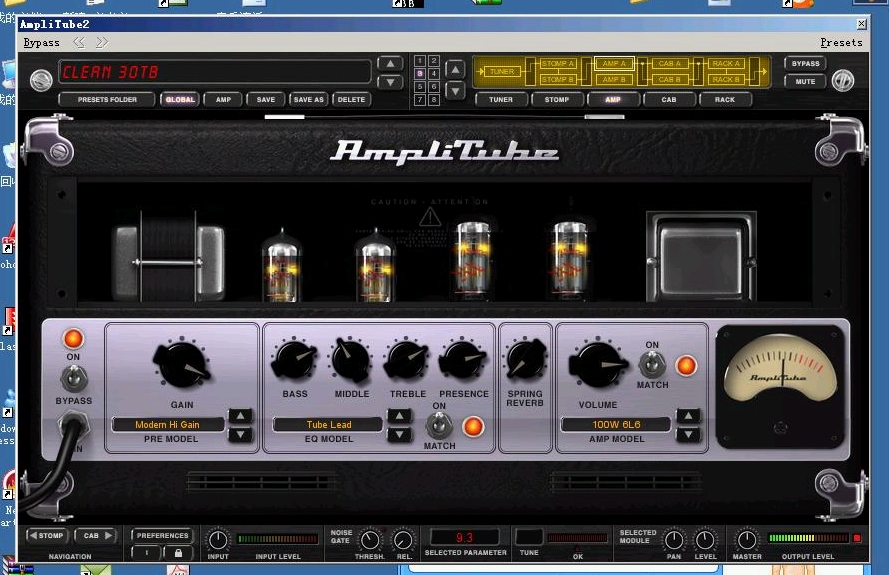Open the Bypass menu

point(41,43)
